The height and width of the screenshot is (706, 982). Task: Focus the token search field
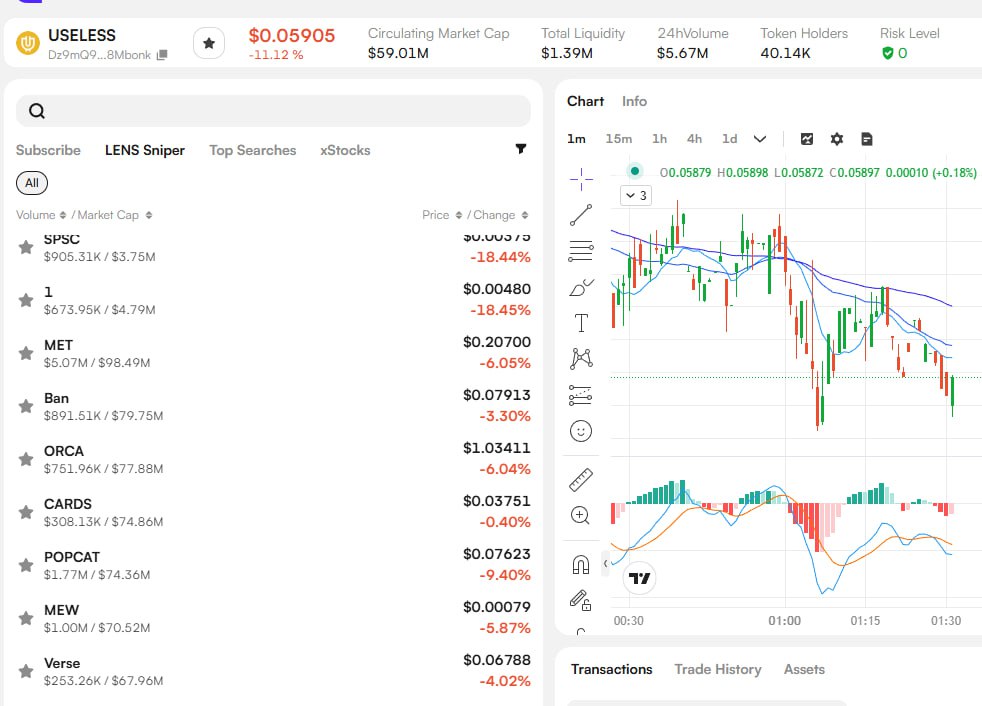pyautogui.click(x=273, y=111)
